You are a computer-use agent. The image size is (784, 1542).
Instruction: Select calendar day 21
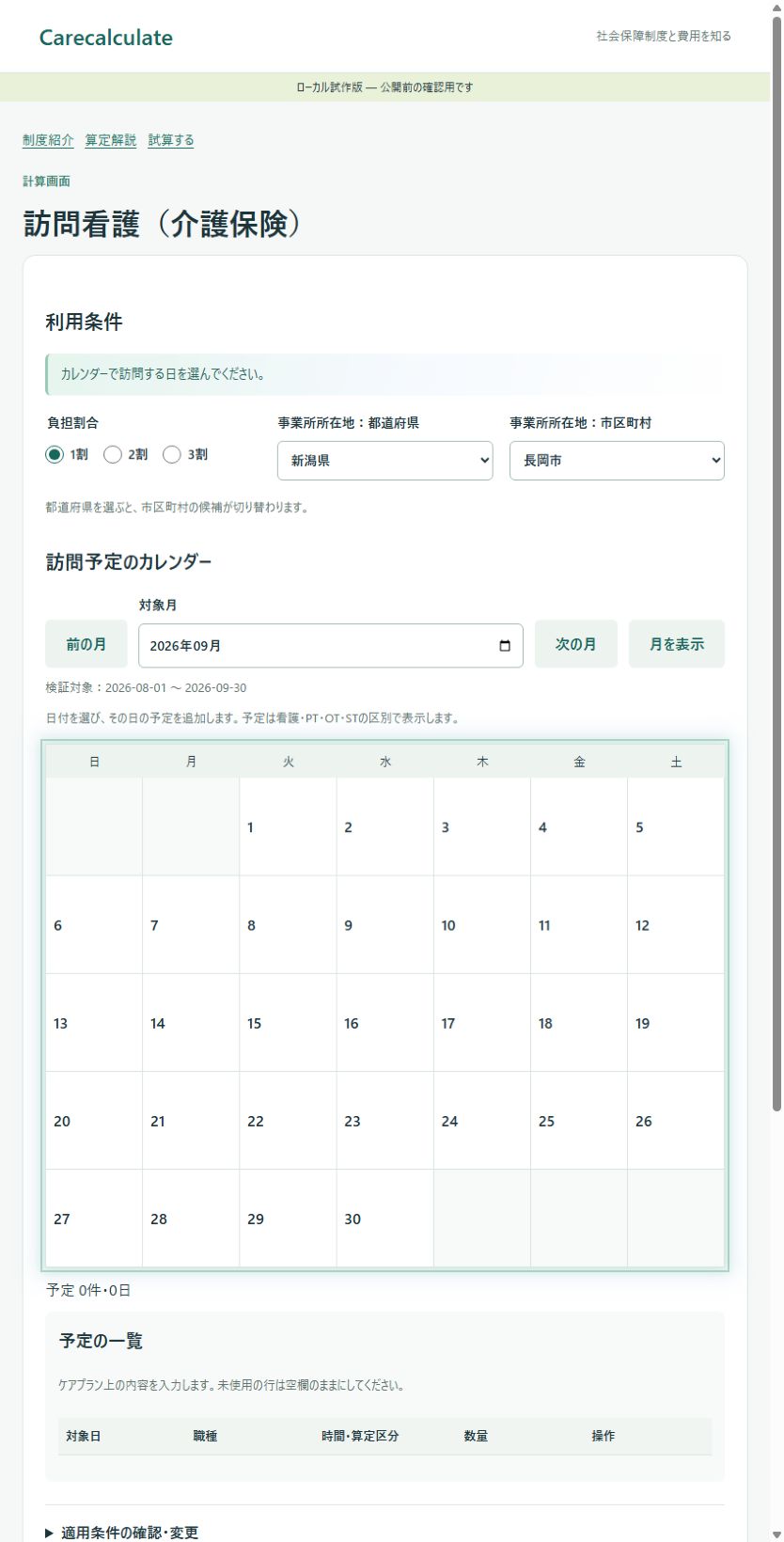[191, 1120]
